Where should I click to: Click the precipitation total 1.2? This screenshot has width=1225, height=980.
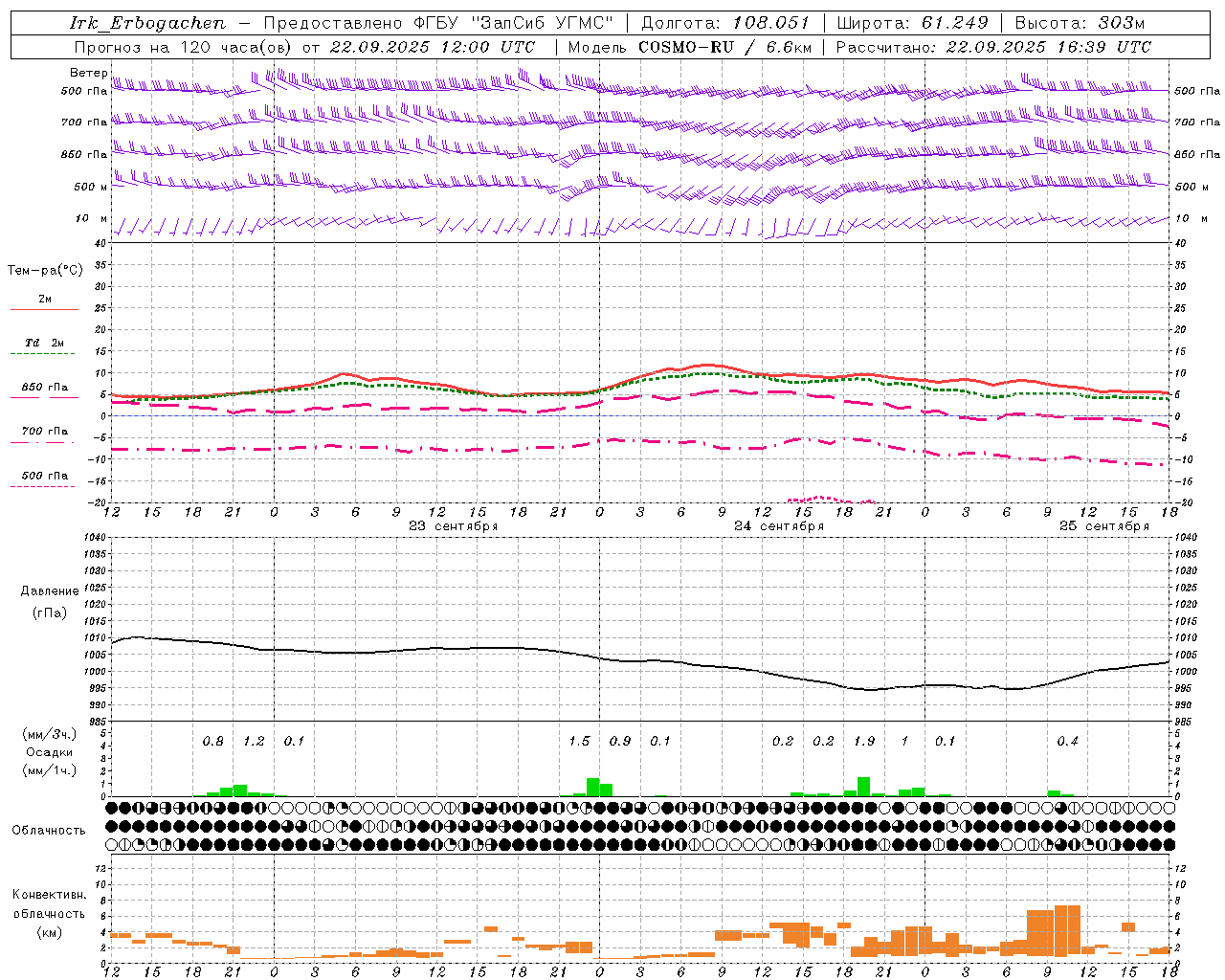coord(254,741)
